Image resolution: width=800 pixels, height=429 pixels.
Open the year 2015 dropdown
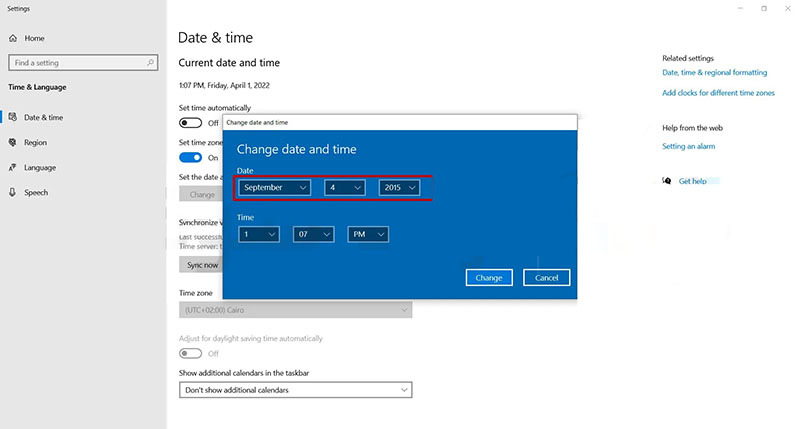399,188
